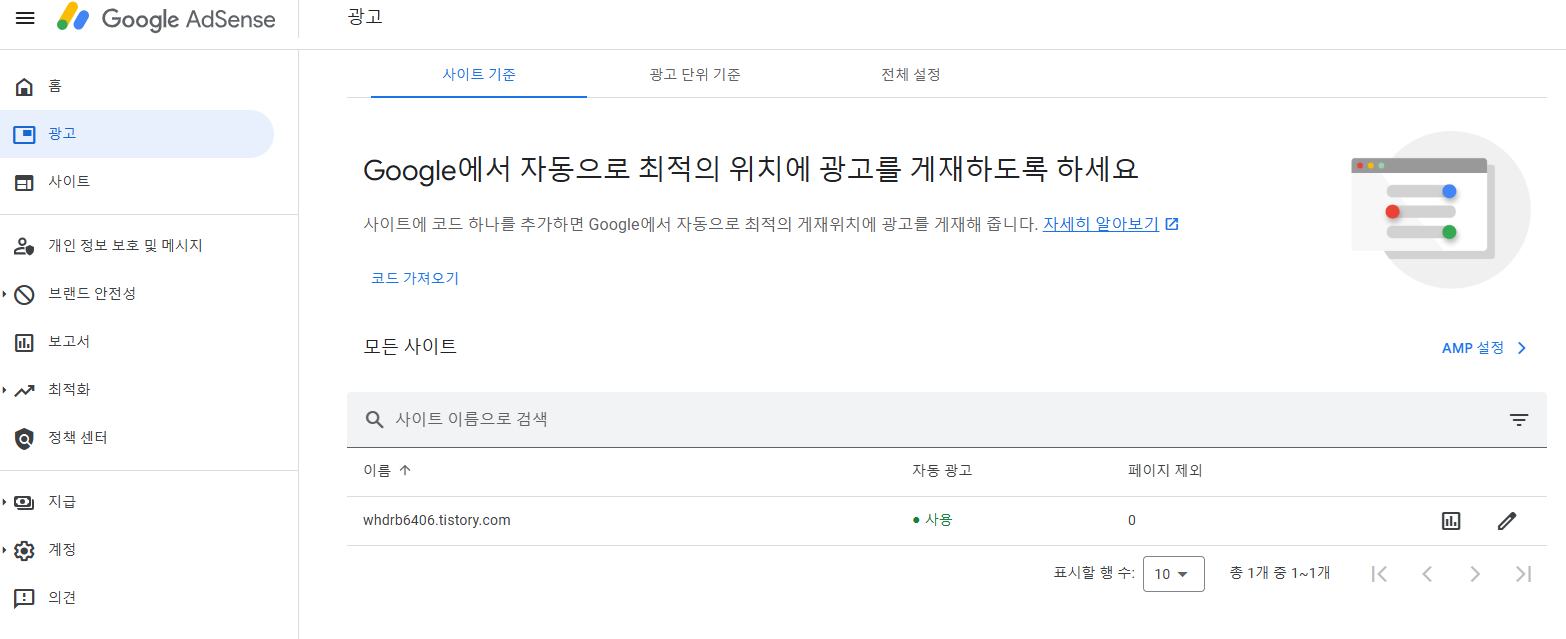Viewport: 1566px width, 639px height.
Task: Click the 브랜드 안전성 block icon
Action: click(x=24, y=294)
